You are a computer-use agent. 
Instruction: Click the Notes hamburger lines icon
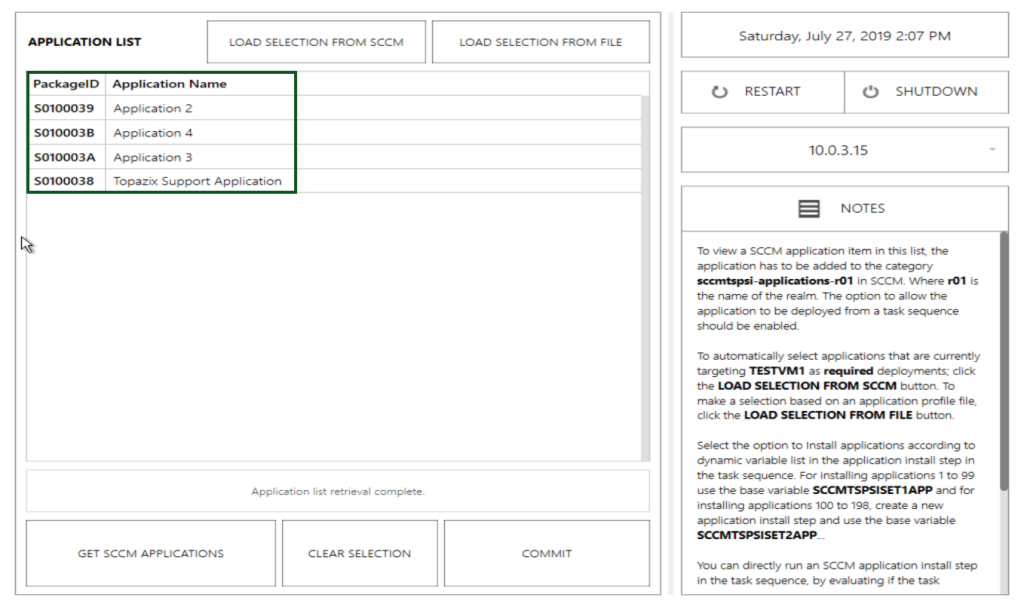[x=809, y=208]
